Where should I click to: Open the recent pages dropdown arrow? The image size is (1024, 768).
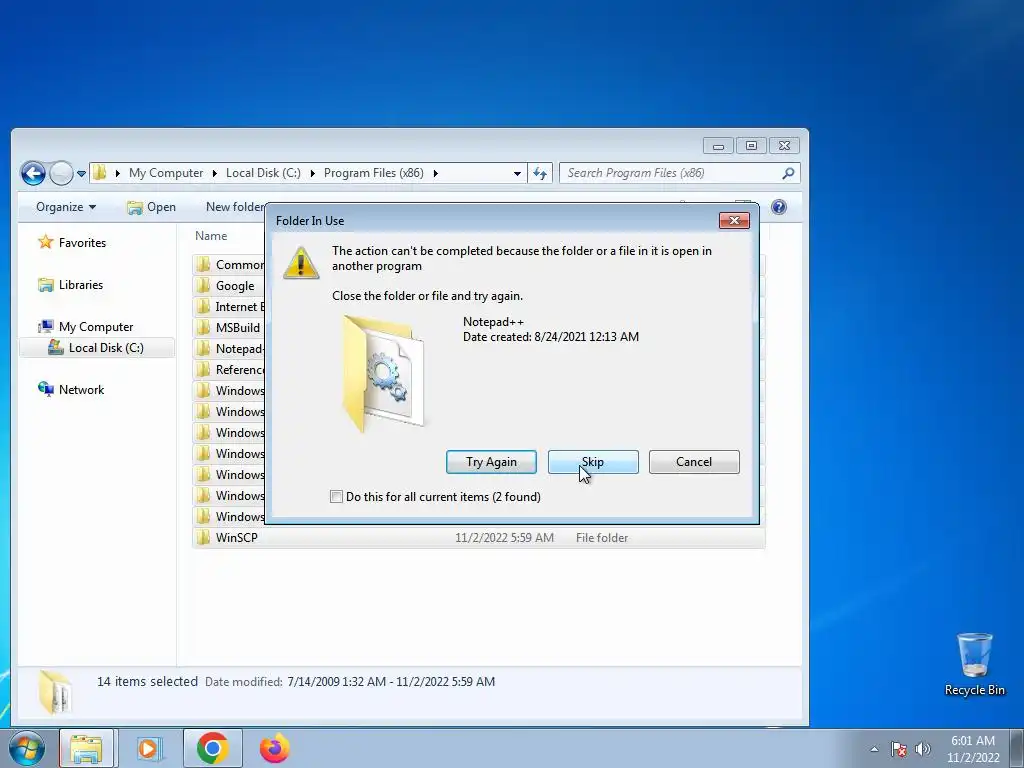pos(81,174)
